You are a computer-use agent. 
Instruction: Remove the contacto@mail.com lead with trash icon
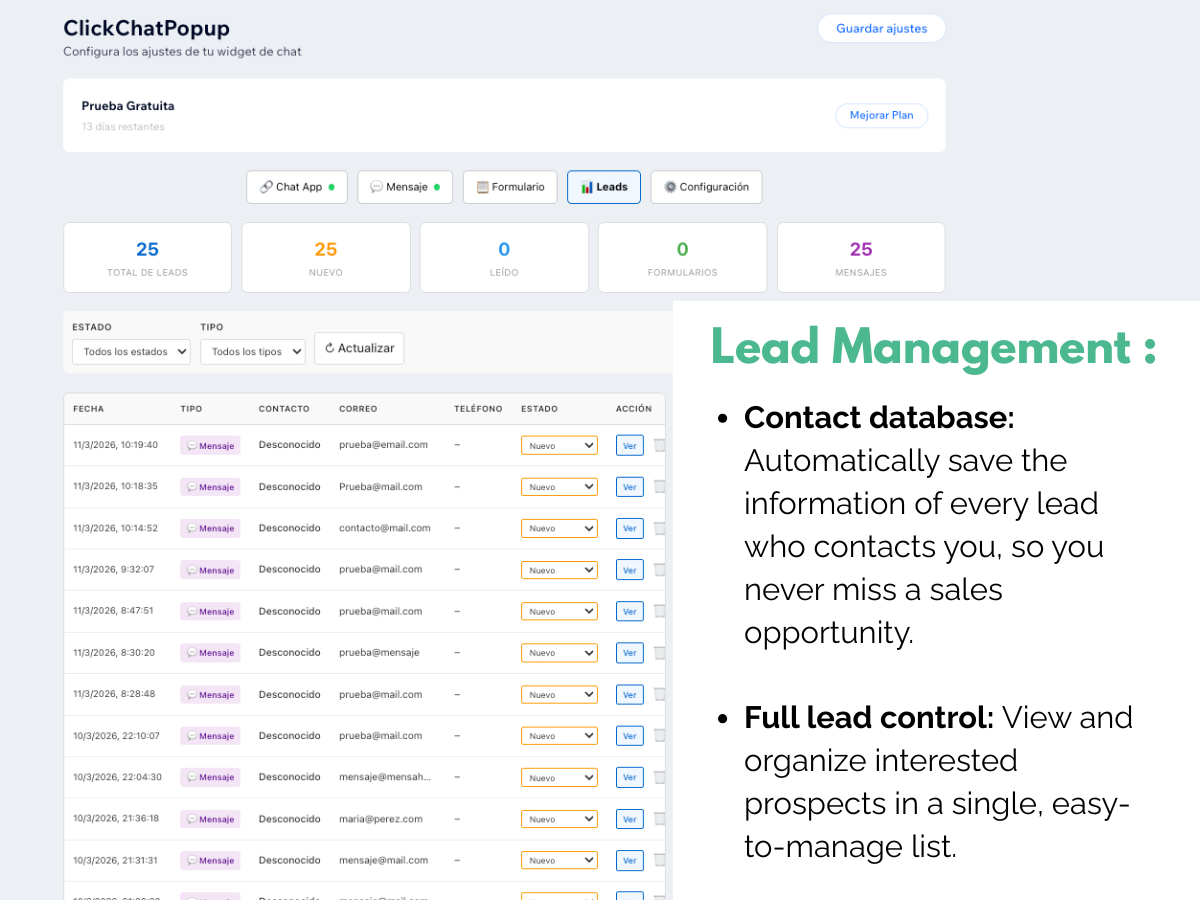660,528
